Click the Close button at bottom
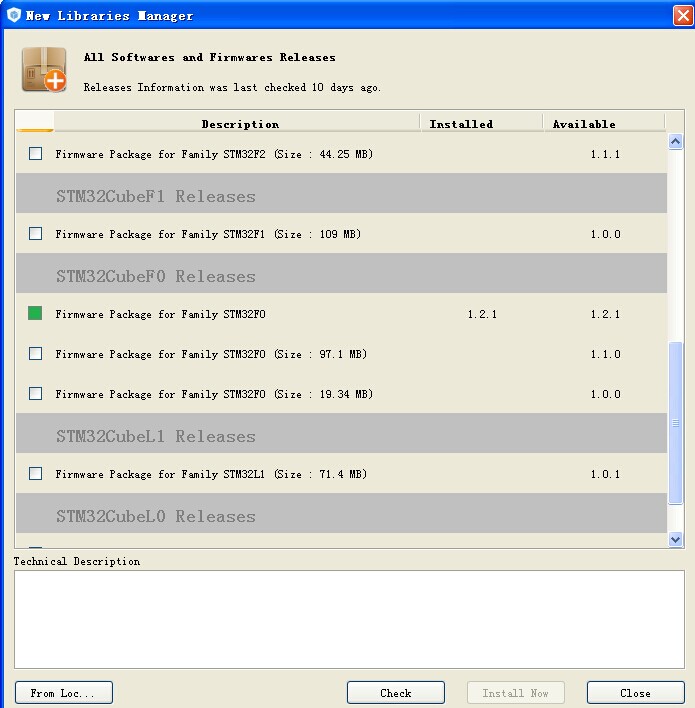695x708 pixels. (635, 693)
